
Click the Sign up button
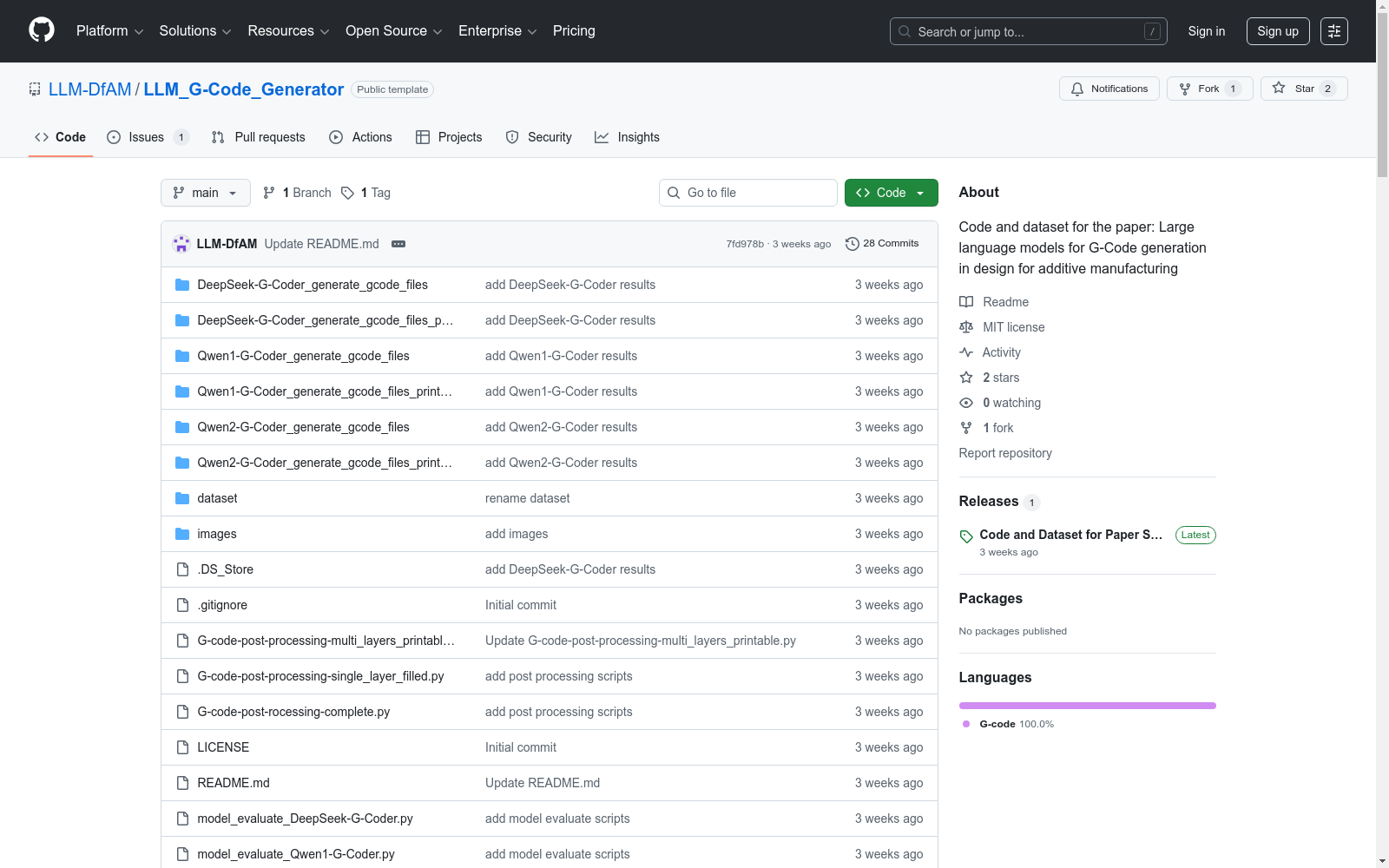[1278, 31]
